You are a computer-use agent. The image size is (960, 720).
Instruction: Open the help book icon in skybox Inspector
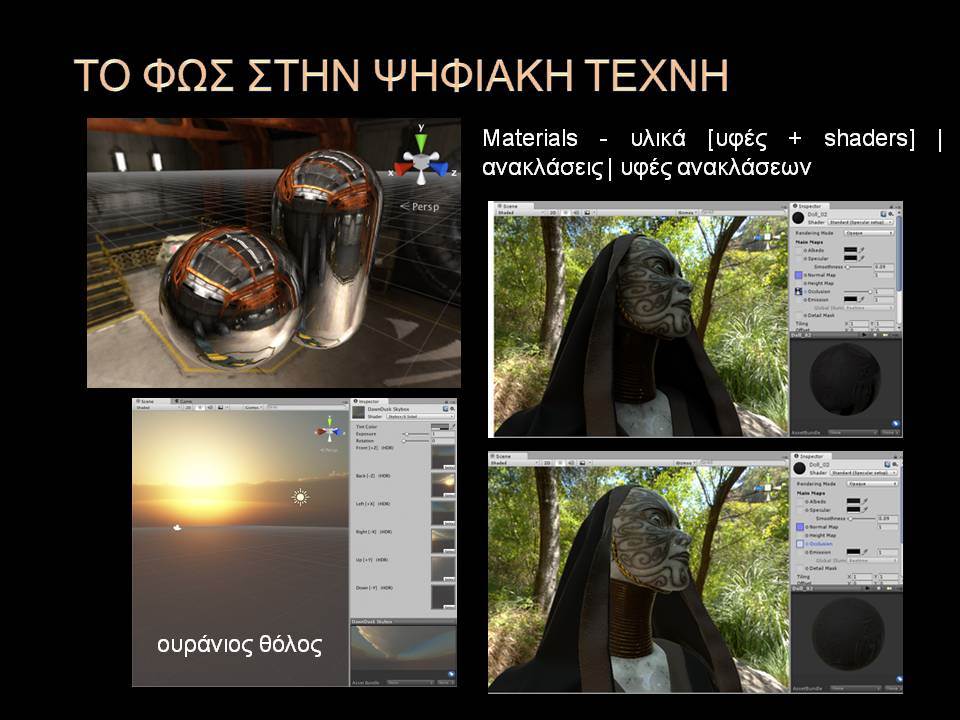coord(445,409)
